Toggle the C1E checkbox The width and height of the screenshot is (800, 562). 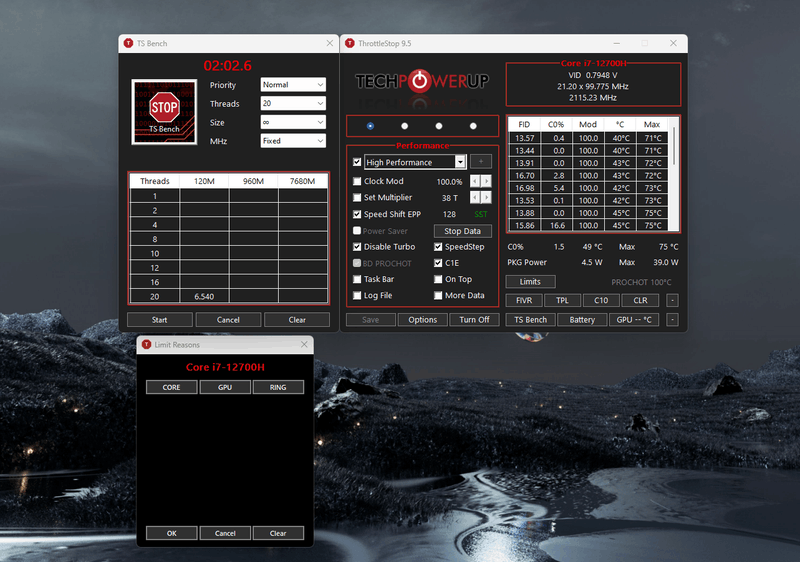[x=438, y=263]
